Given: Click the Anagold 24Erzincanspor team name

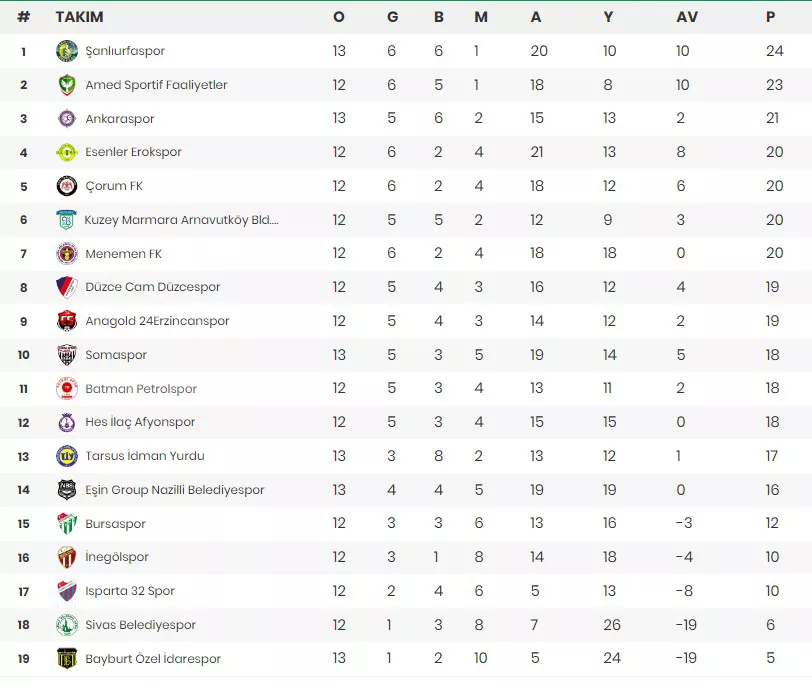Looking at the screenshot, I should click(157, 321).
